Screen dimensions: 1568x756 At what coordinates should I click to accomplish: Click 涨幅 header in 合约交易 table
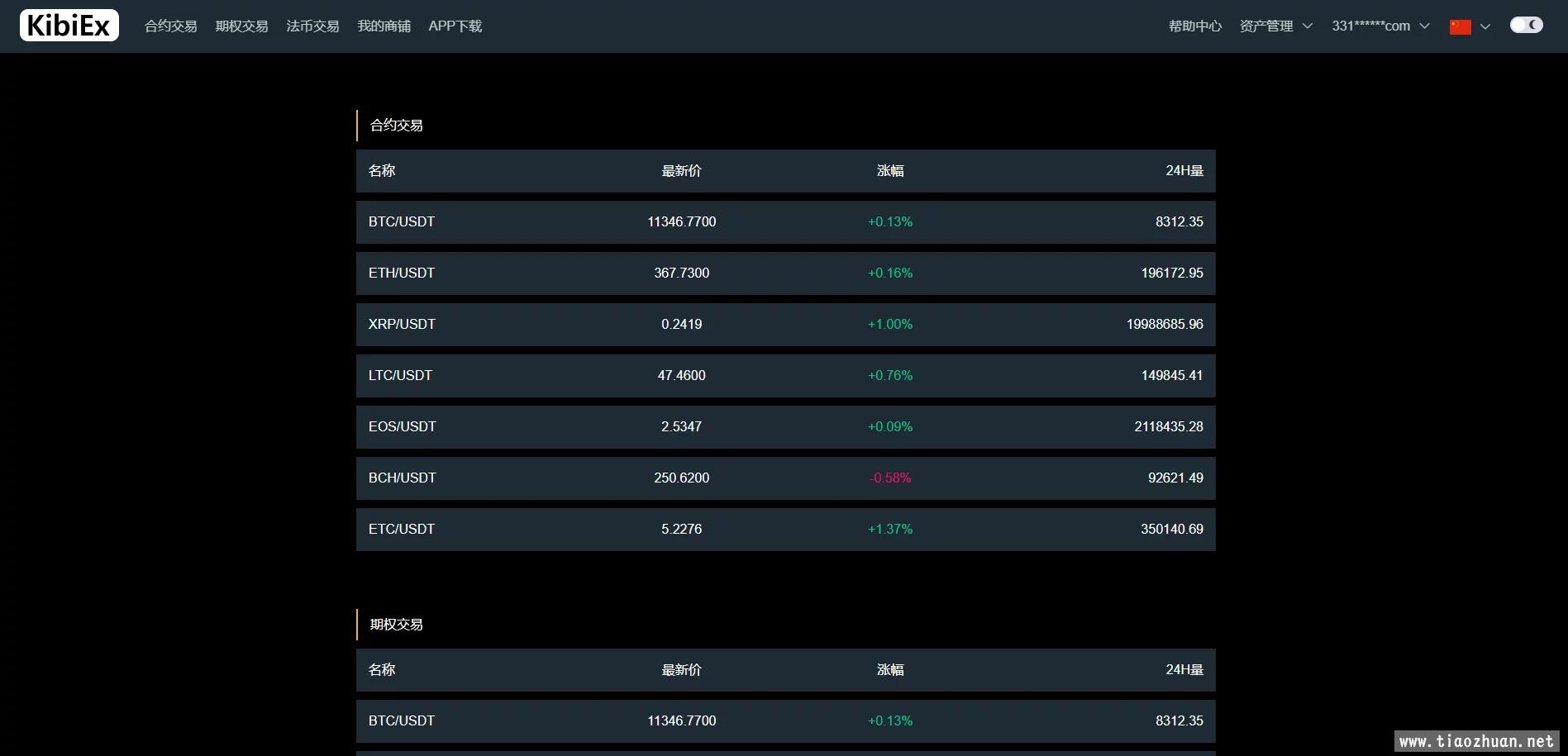coord(890,171)
